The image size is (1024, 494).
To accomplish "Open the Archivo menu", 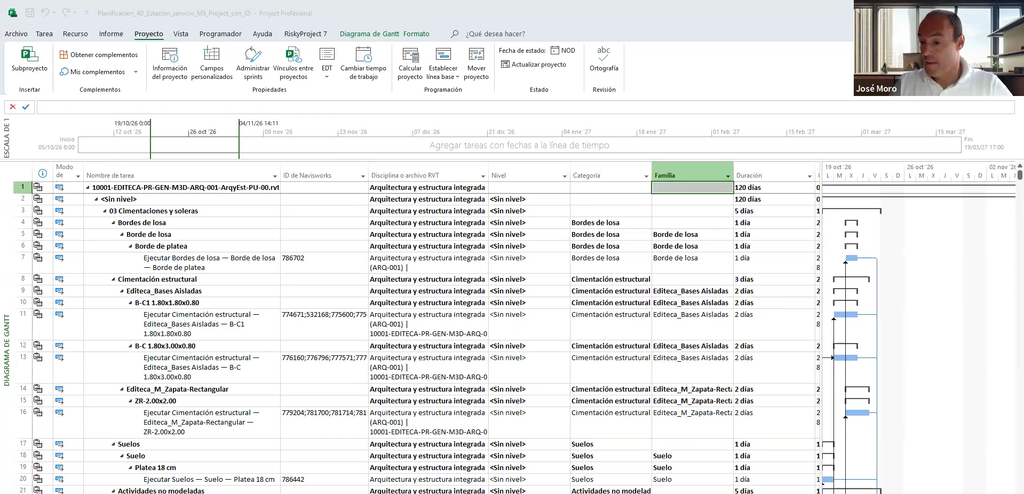I will click(16, 34).
